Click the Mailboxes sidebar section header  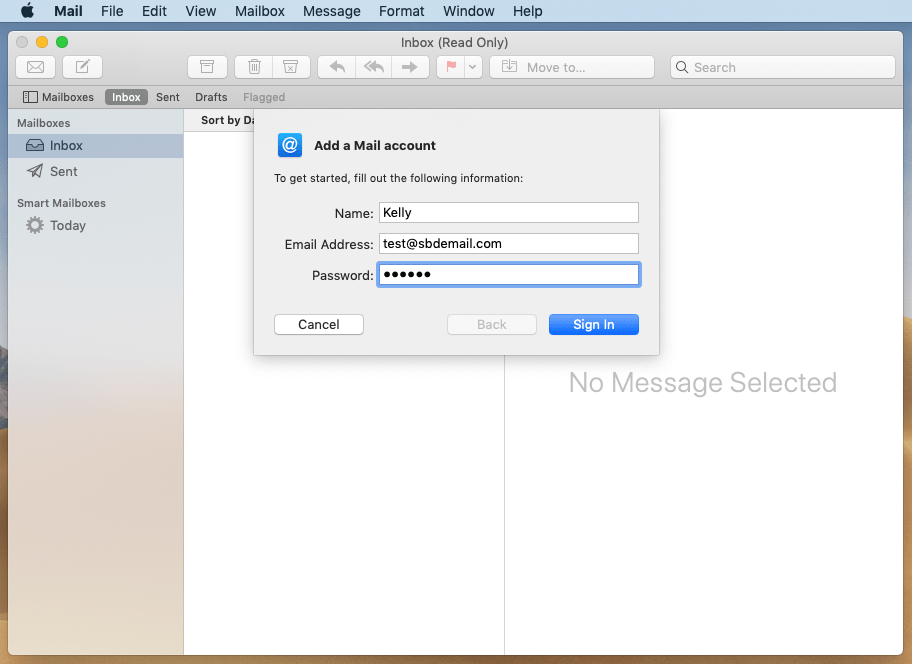pos(44,123)
